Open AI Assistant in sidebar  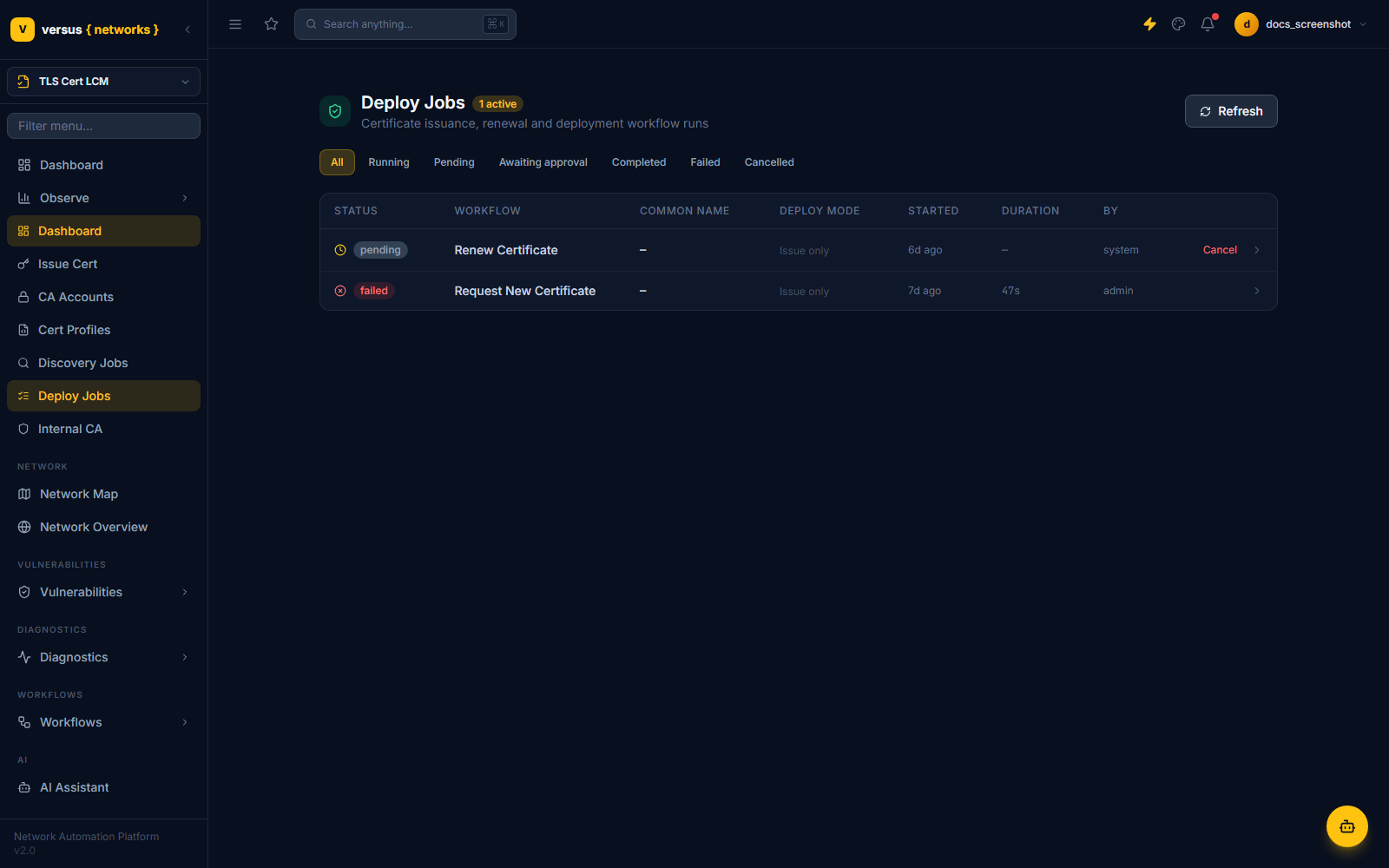[x=103, y=787]
